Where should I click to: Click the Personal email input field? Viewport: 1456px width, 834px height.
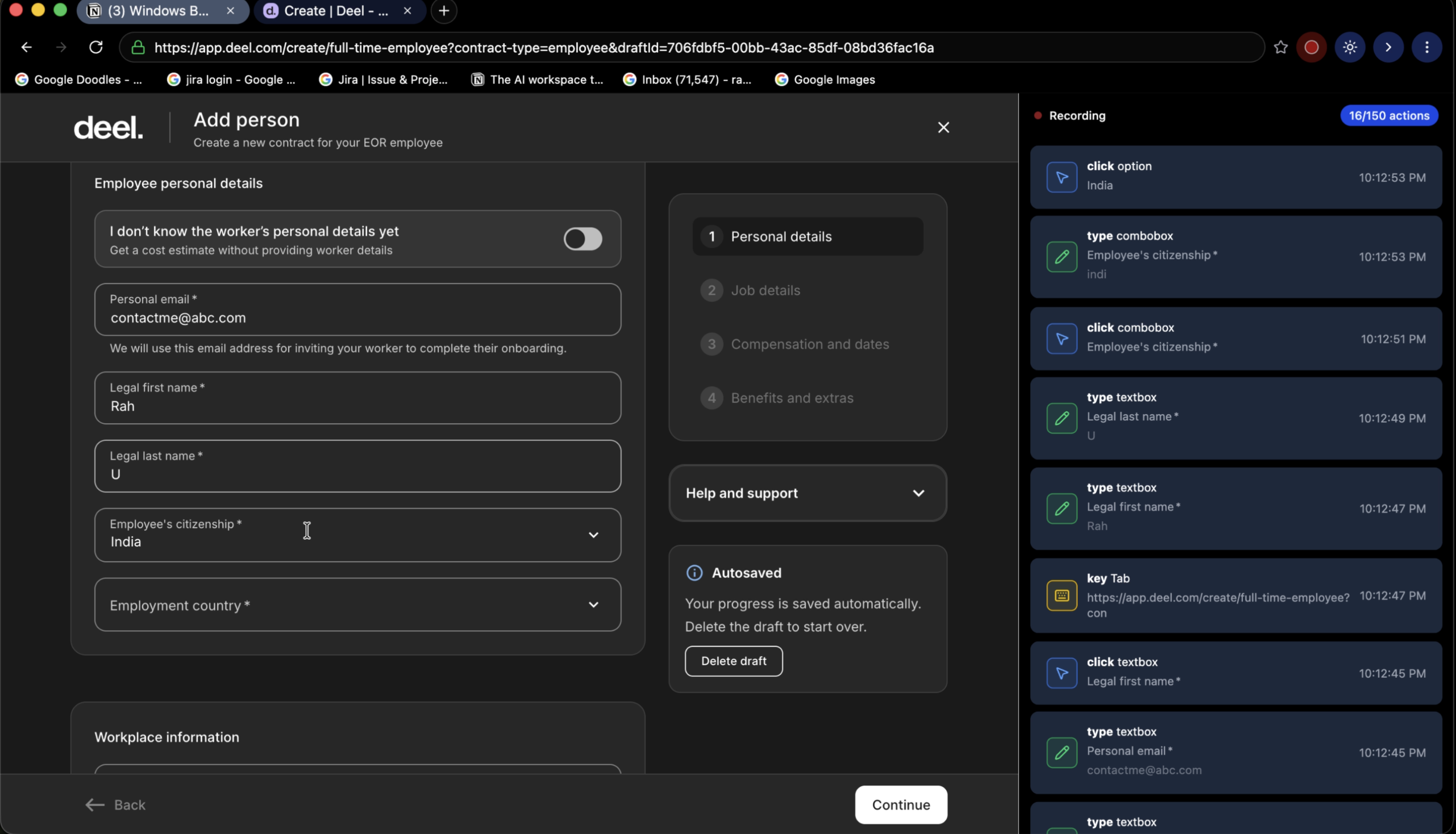coord(357,310)
